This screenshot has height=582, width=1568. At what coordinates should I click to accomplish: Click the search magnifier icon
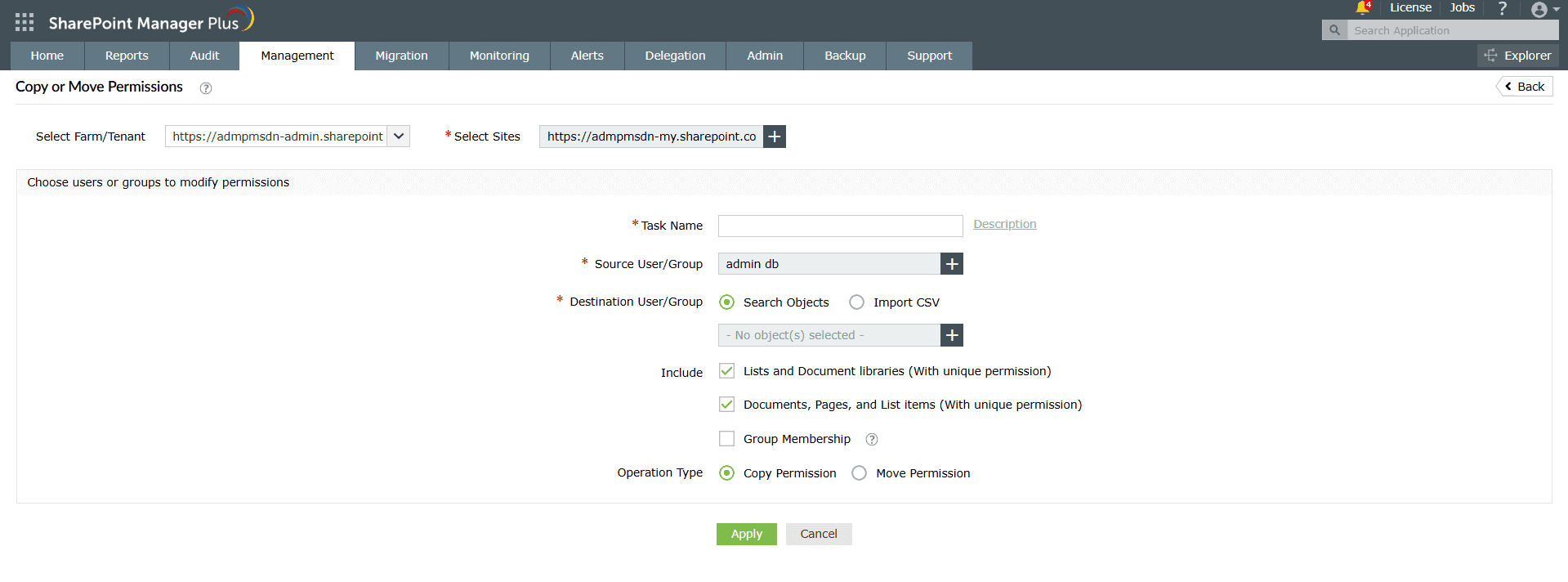pyautogui.click(x=1334, y=30)
